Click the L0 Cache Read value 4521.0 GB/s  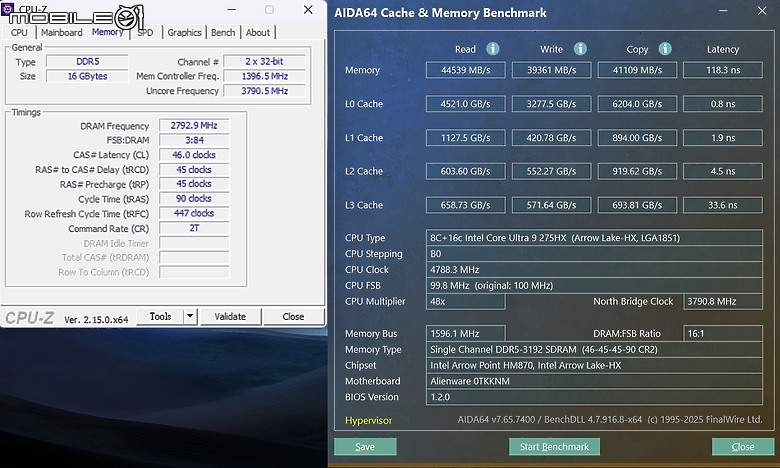point(466,104)
